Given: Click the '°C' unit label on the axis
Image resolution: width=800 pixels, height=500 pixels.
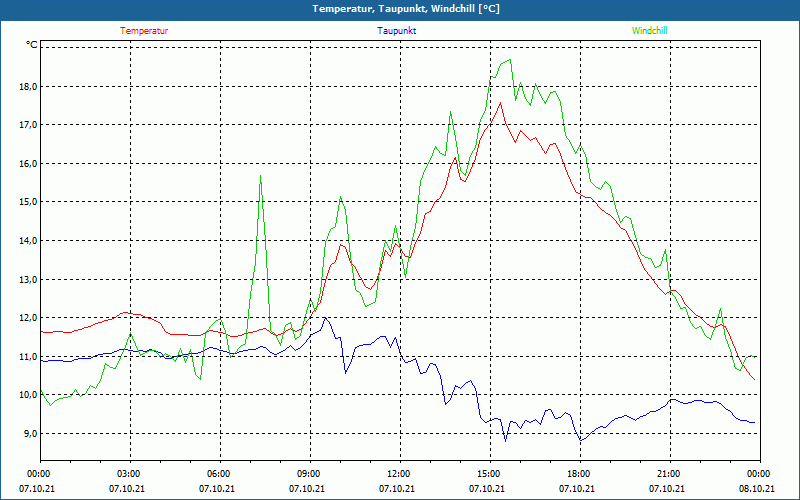Looking at the screenshot, I should point(32,45).
